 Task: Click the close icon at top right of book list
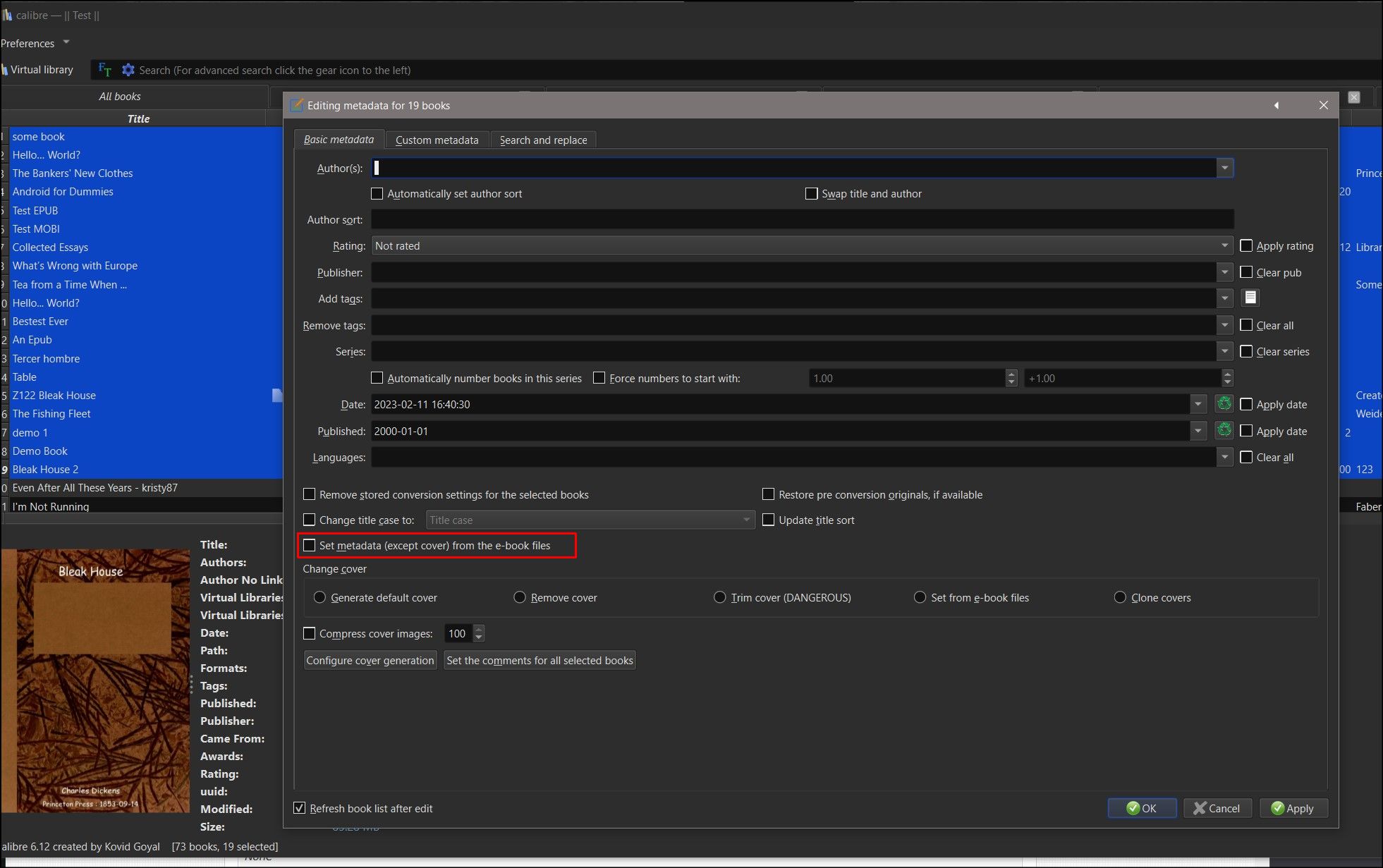point(1353,97)
